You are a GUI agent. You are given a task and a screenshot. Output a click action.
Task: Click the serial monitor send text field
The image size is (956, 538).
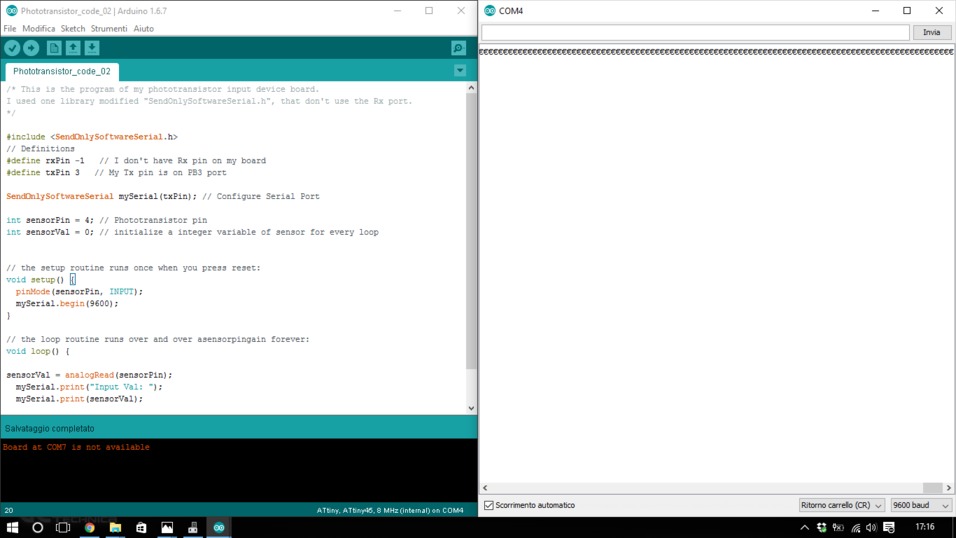click(695, 32)
